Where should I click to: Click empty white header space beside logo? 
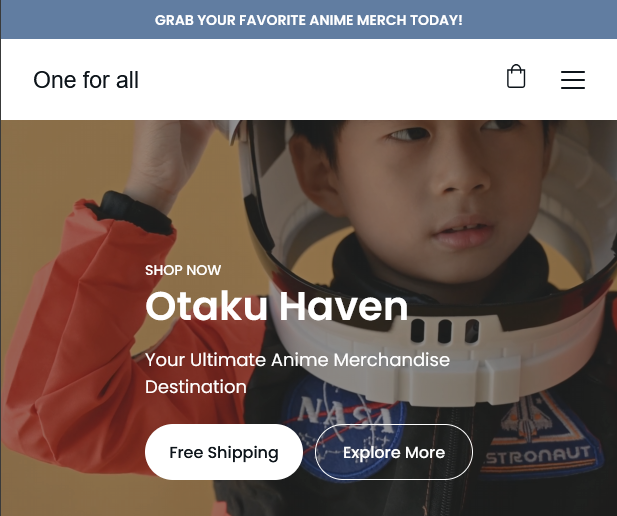[315, 80]
